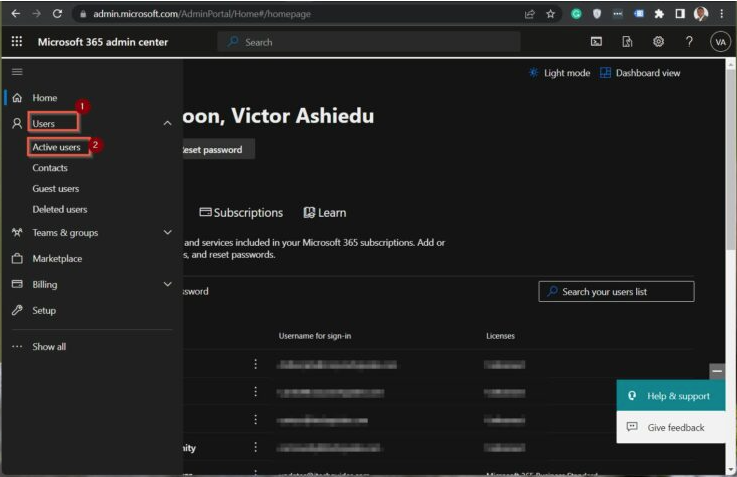Switch to Light mode
Viewport: 737px width, 477px height.
pyautogui.click(x=559, y=73)
